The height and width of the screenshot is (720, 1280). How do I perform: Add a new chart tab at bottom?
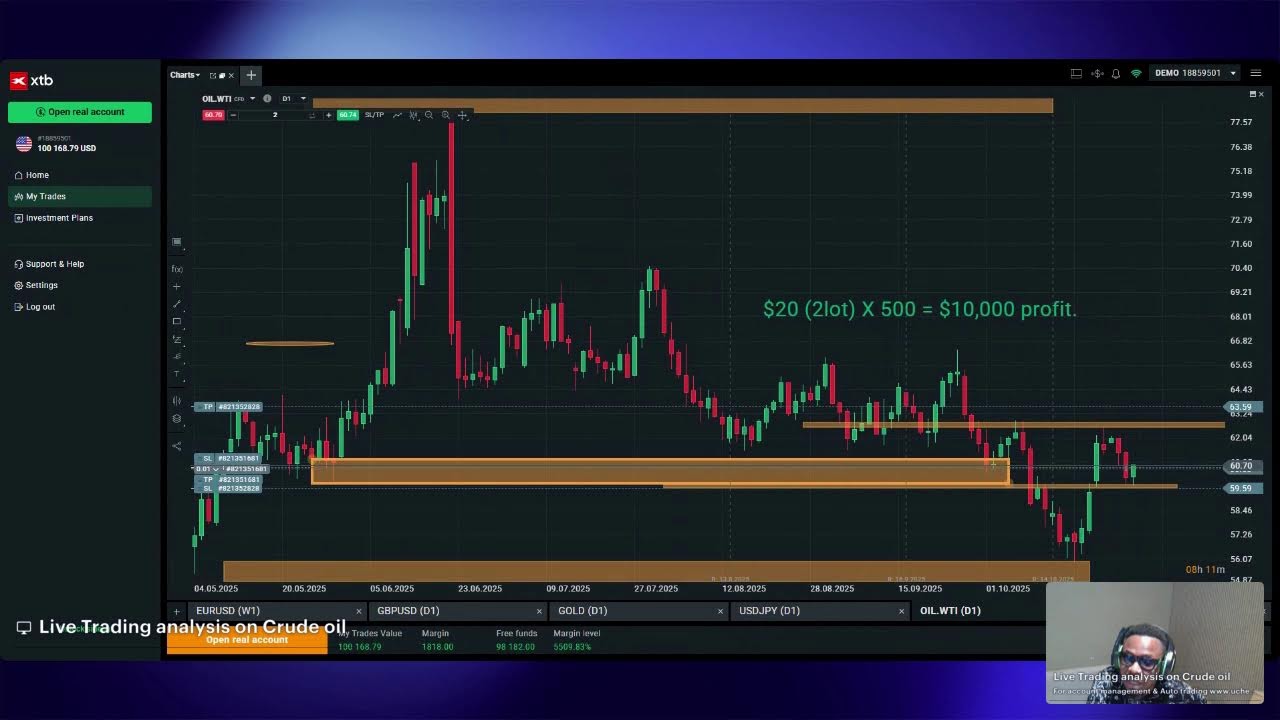[176, 611]
